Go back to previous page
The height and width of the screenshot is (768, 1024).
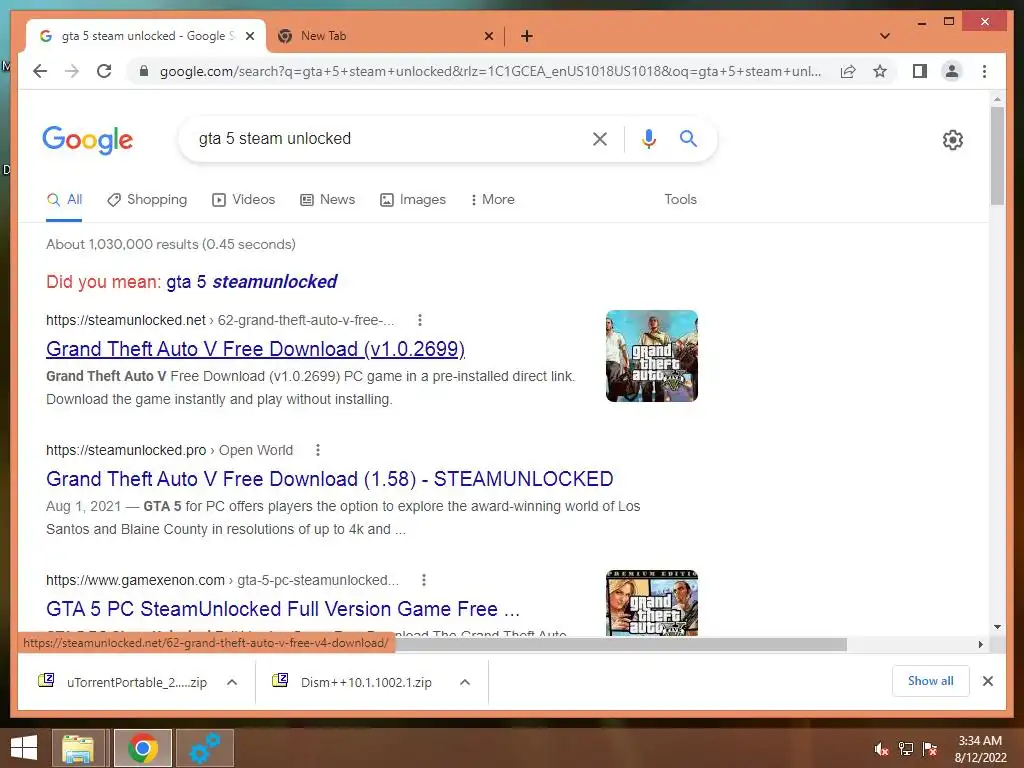(x=40, y=71)
